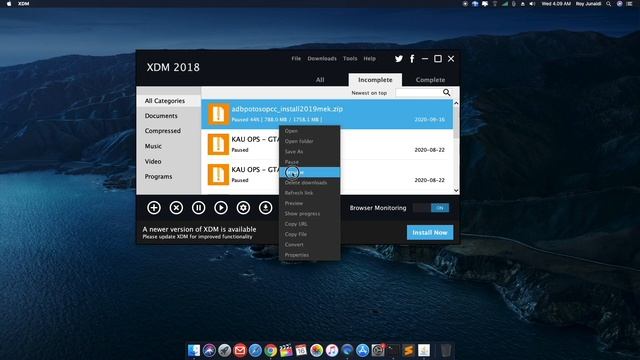Open the File menu in XDM
The height and width of the screenshot is (360, 640).
click(296, 59)
